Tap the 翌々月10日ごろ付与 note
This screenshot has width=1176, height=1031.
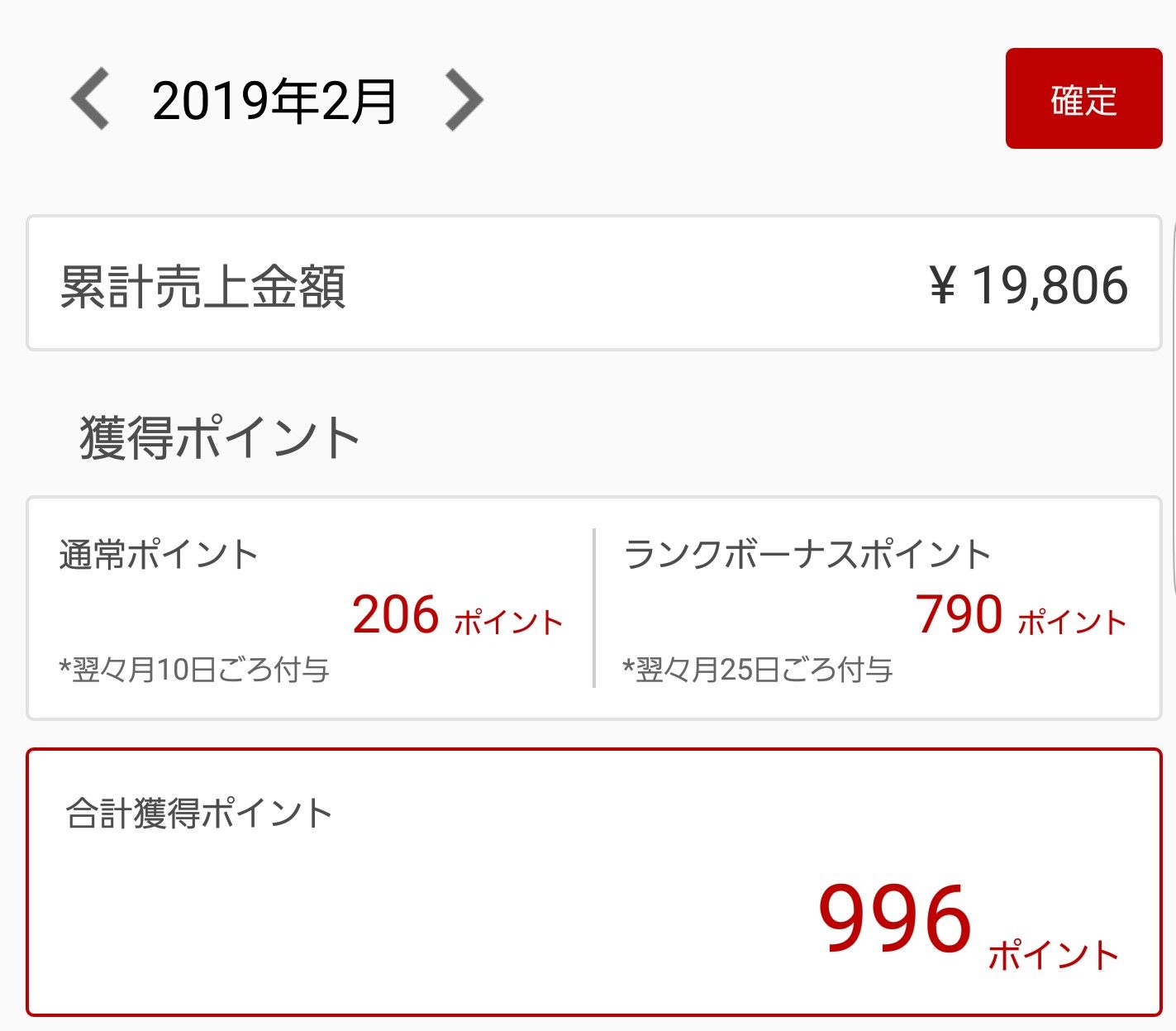[x=194, y=669]
